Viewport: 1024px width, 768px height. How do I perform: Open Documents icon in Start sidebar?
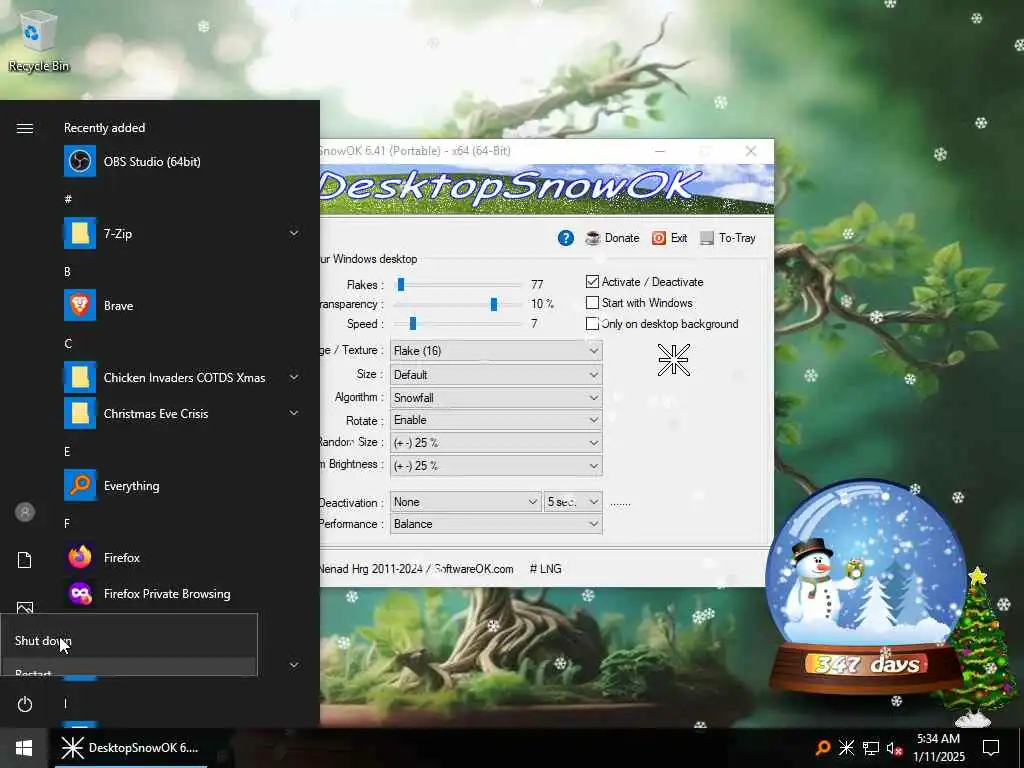(25, 560)
